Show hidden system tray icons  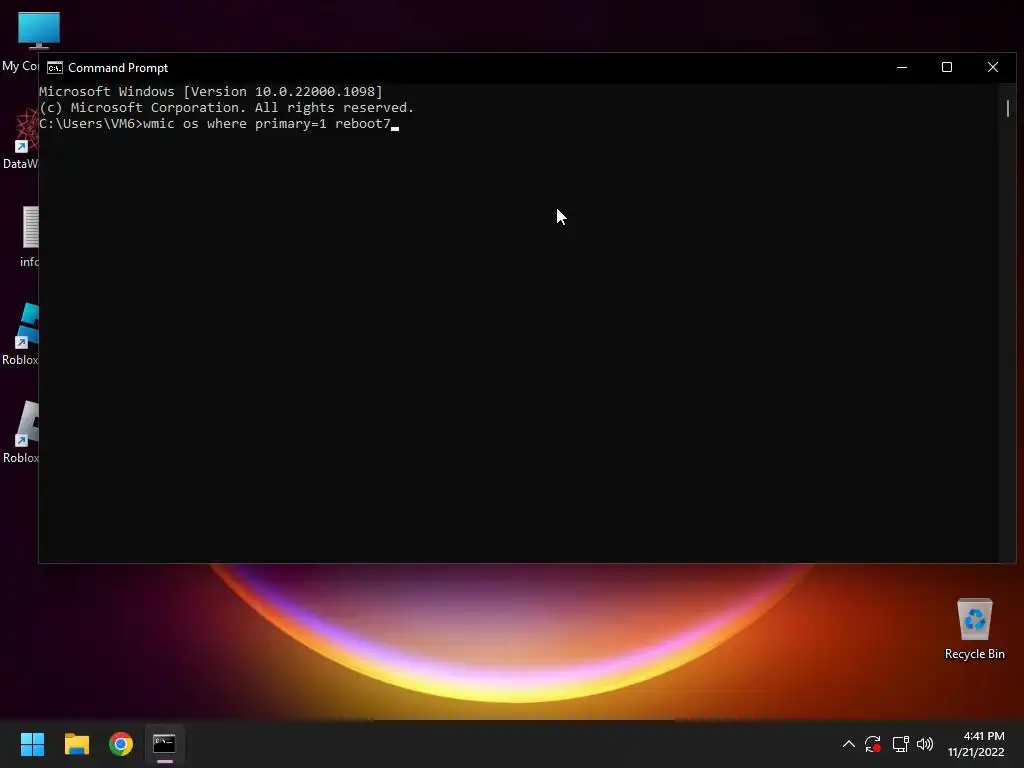coord(848,744)
